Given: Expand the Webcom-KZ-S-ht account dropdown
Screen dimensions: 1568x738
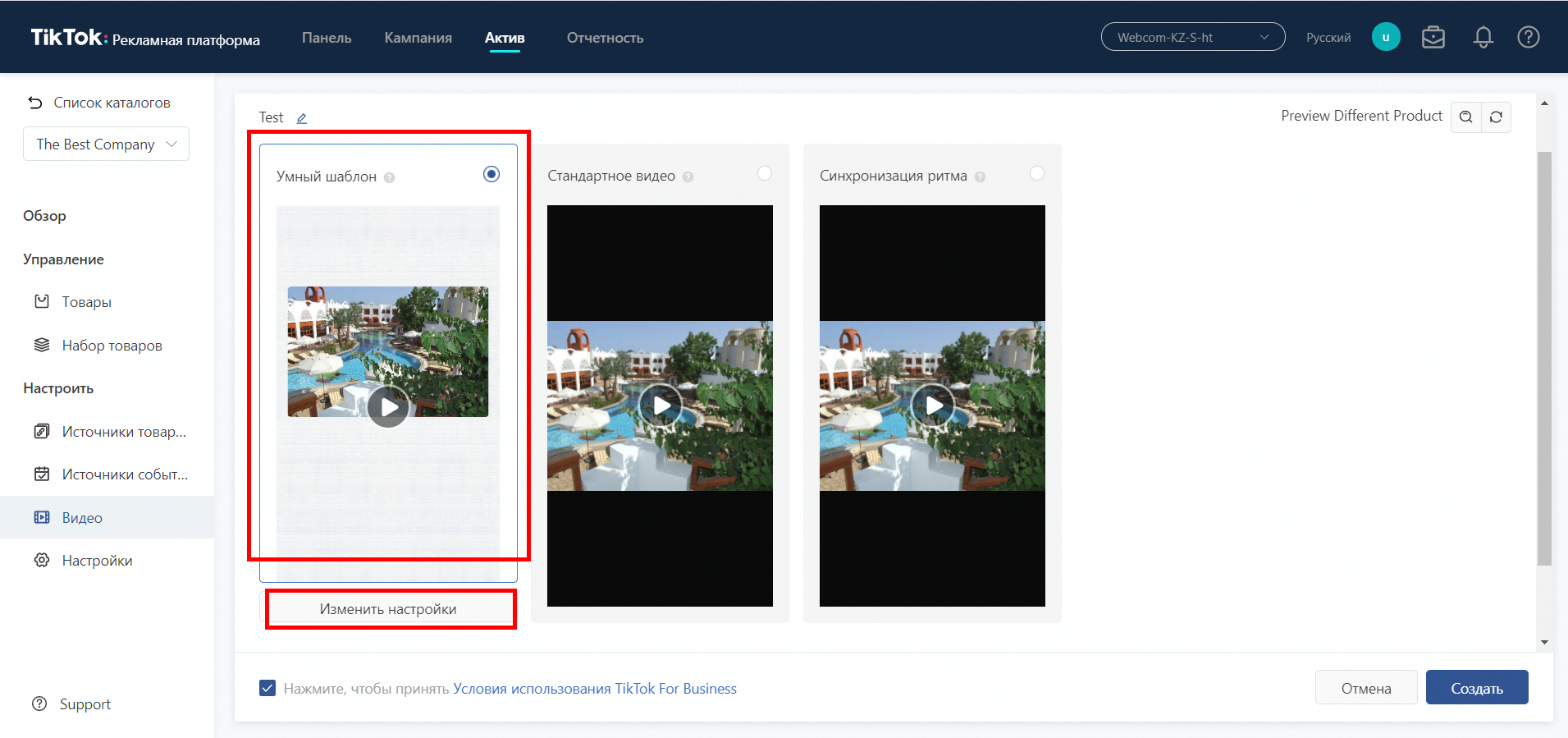Looking at the screenshot, I should (1192, 37).
